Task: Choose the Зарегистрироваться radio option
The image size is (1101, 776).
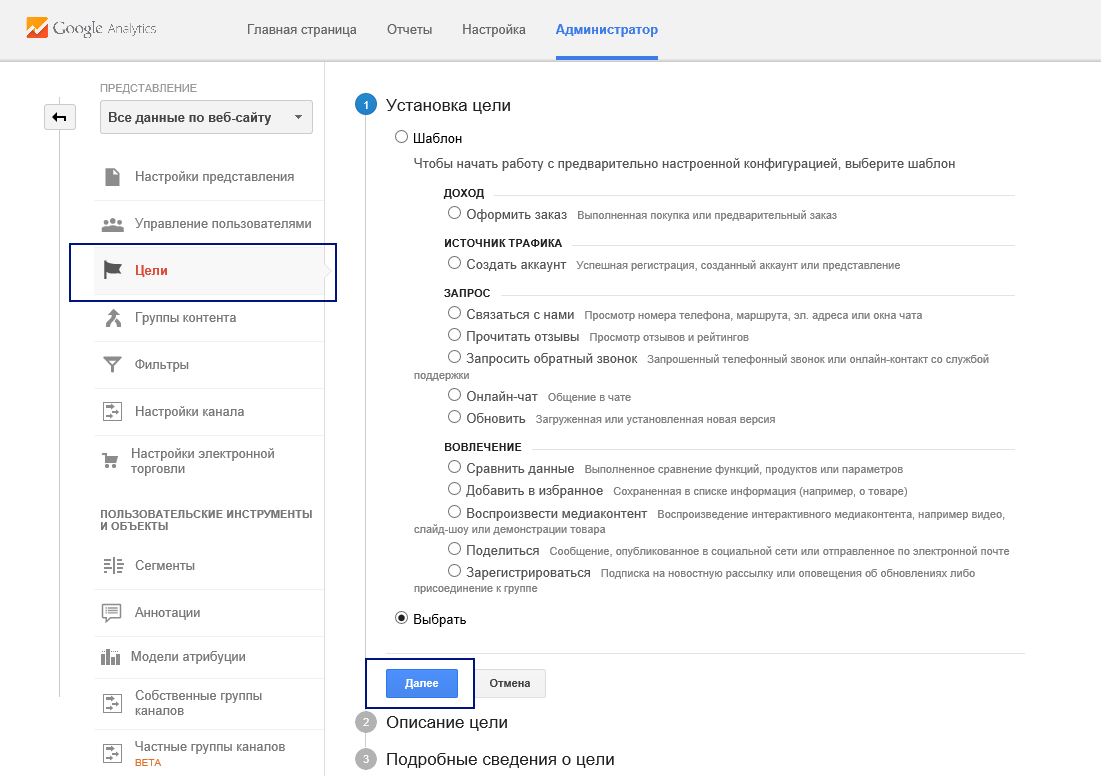Action: (x=454, y=571)
